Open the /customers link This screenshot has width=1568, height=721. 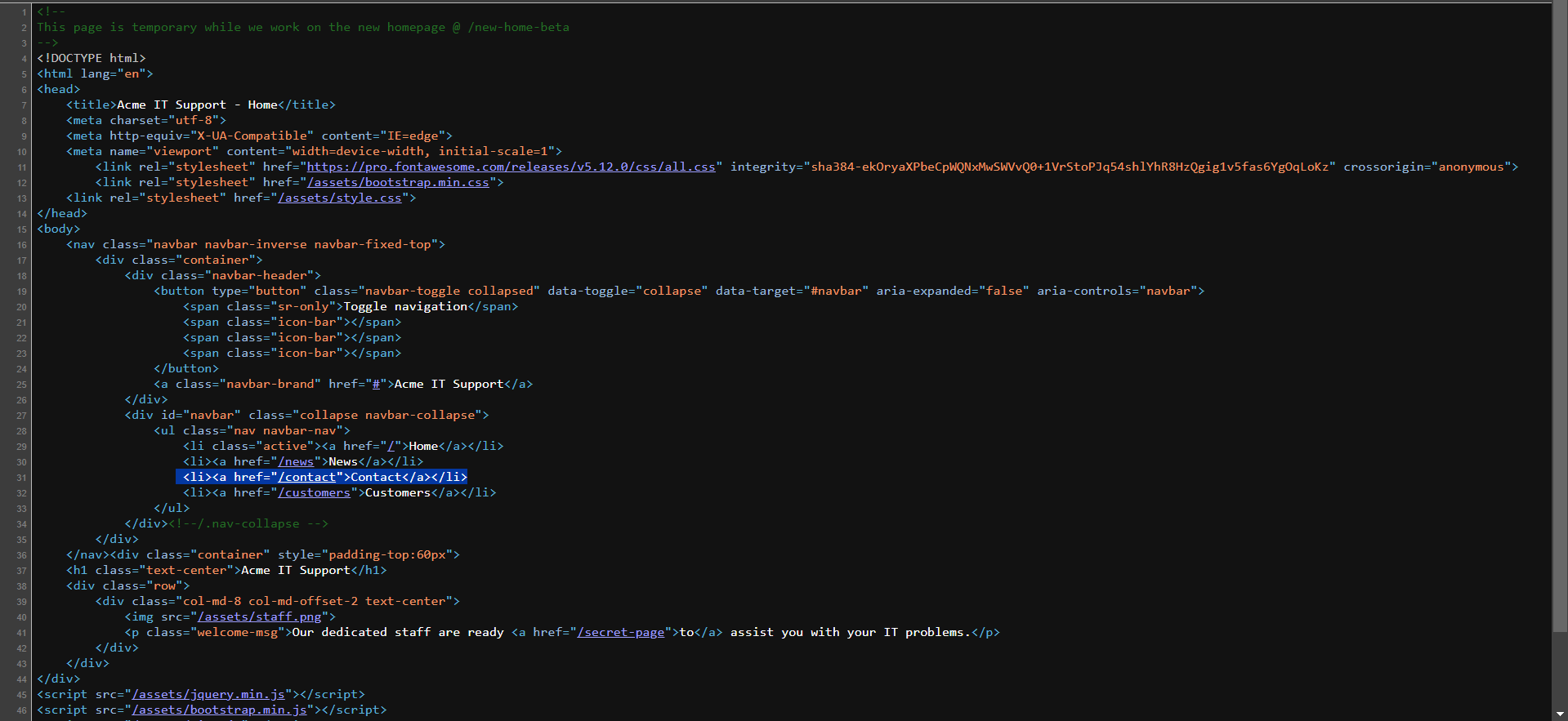pyautogui.click(x=314, y=492)
